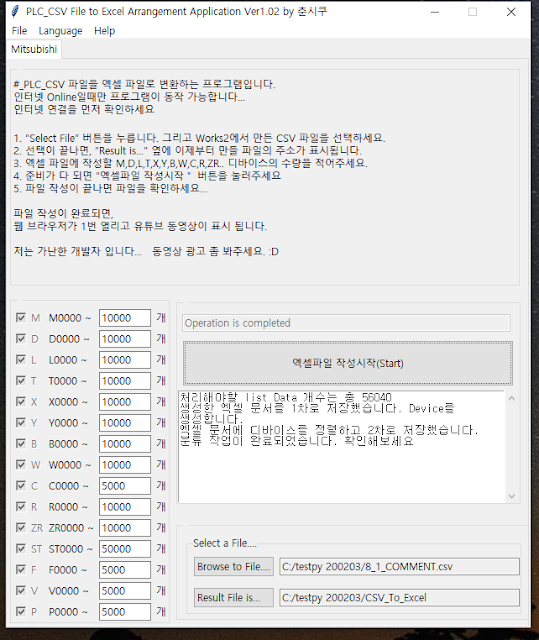Click the P0000 quantity input field

[125, 612]
